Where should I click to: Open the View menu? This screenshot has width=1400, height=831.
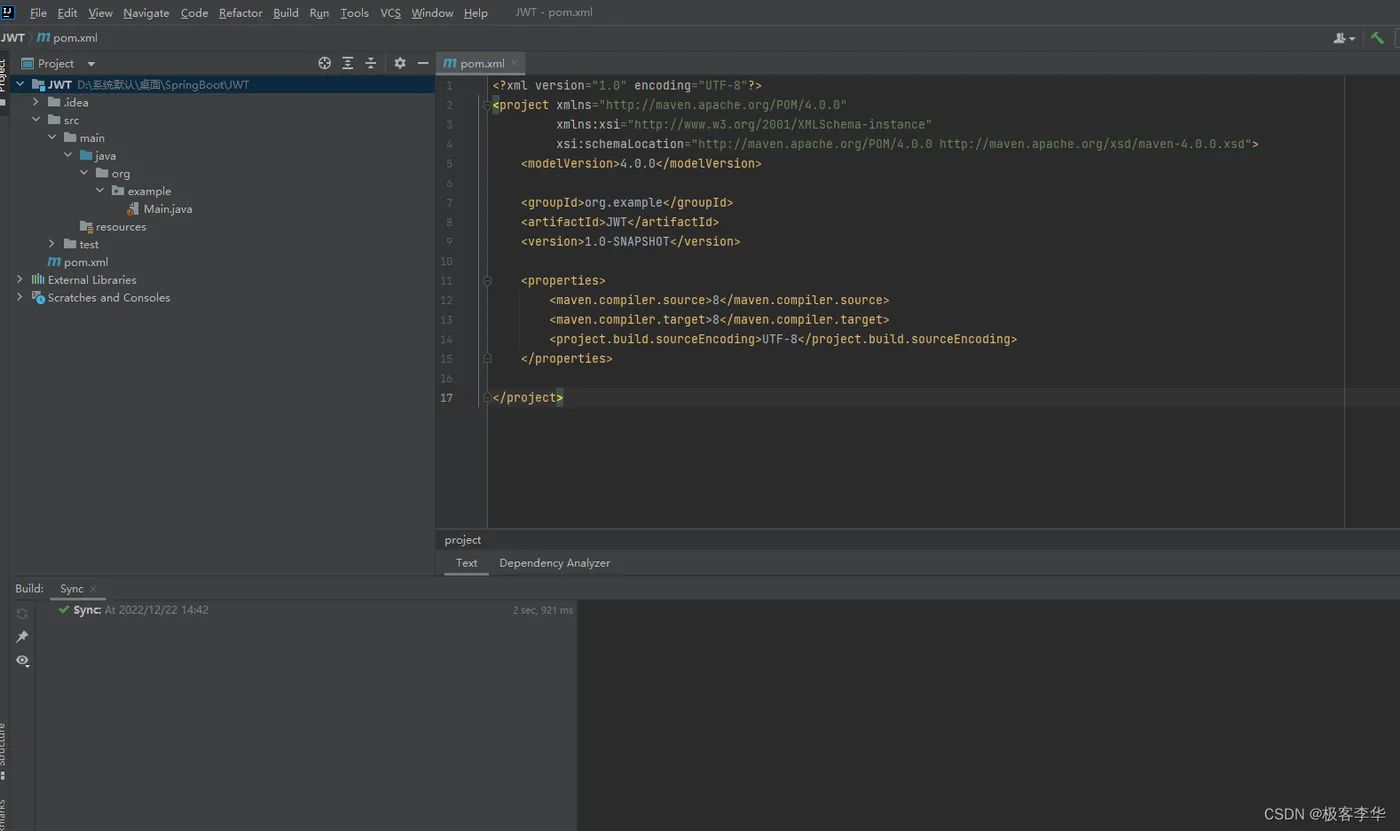coord(100,13)
